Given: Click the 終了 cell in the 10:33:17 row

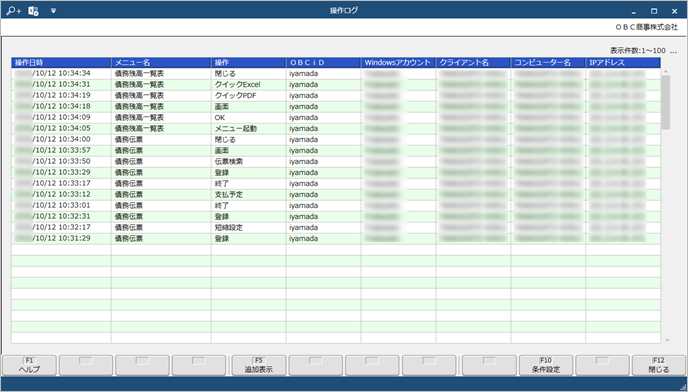Looking at the screenshot, I should click(248, 183).
